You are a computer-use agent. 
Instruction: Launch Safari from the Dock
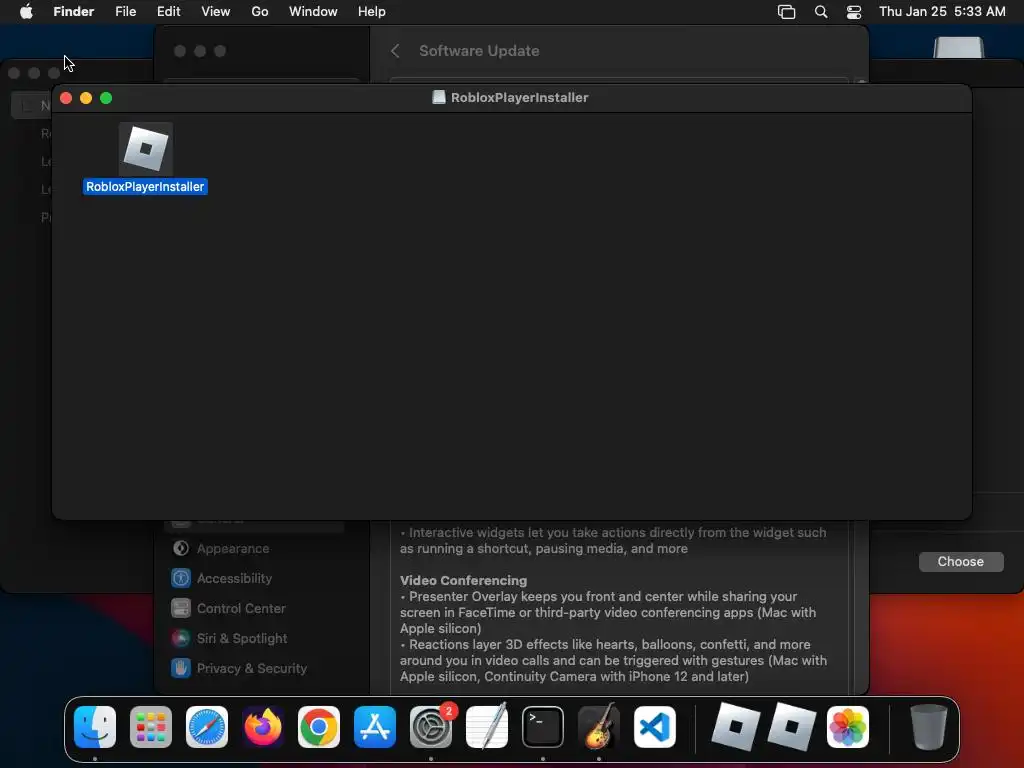[x=207, y=727]
